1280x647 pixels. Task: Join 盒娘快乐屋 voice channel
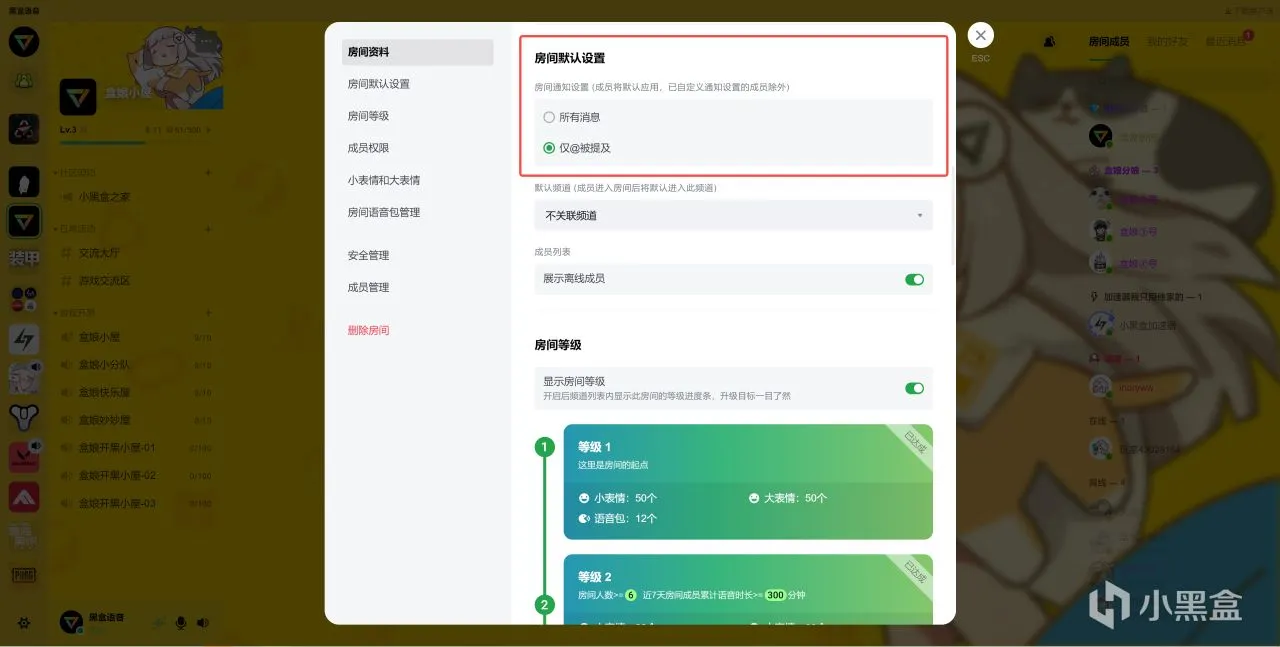[135, 392]
